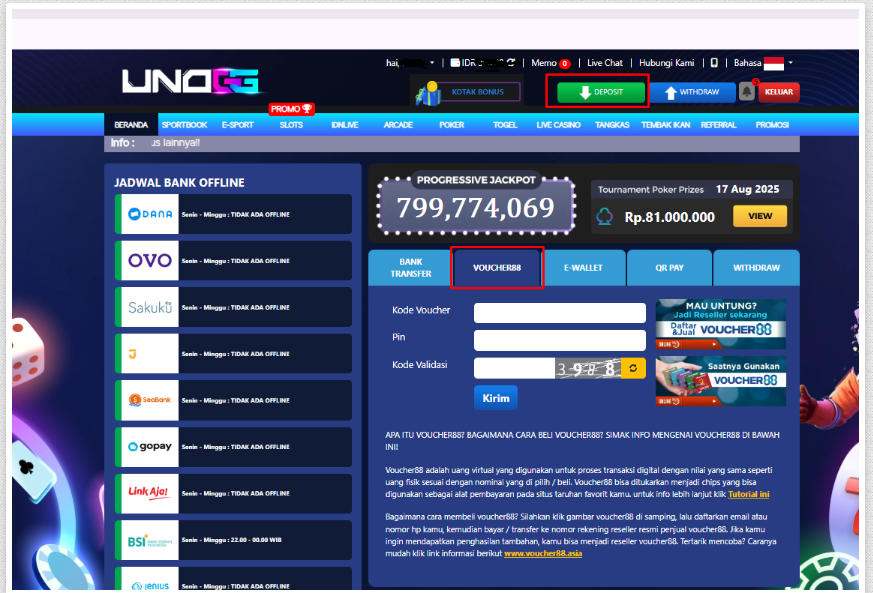Click the poker club tournament icon
Image resolution: width=873 pixels, height=593 pixels.
tap(605, 217)
